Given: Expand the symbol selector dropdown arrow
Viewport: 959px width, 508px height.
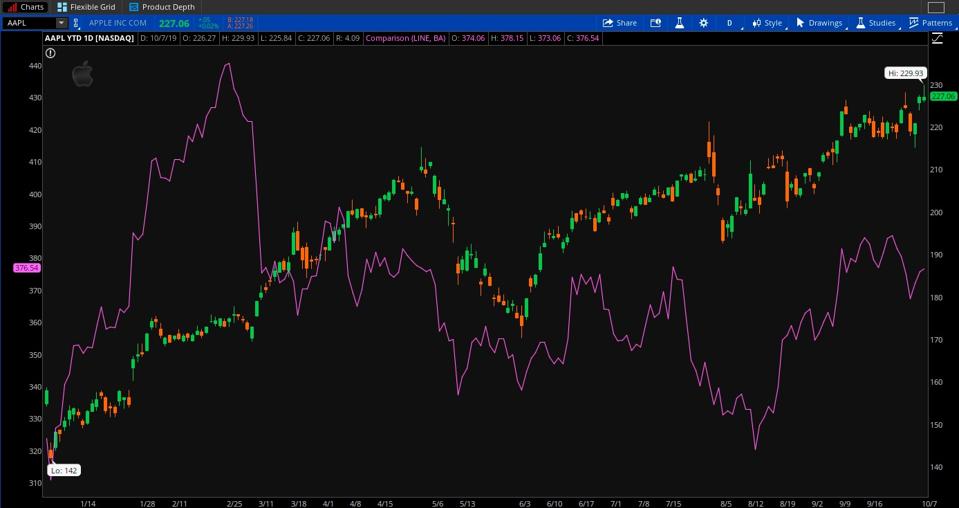Looking at the screenshot, I should coord(61,23).
